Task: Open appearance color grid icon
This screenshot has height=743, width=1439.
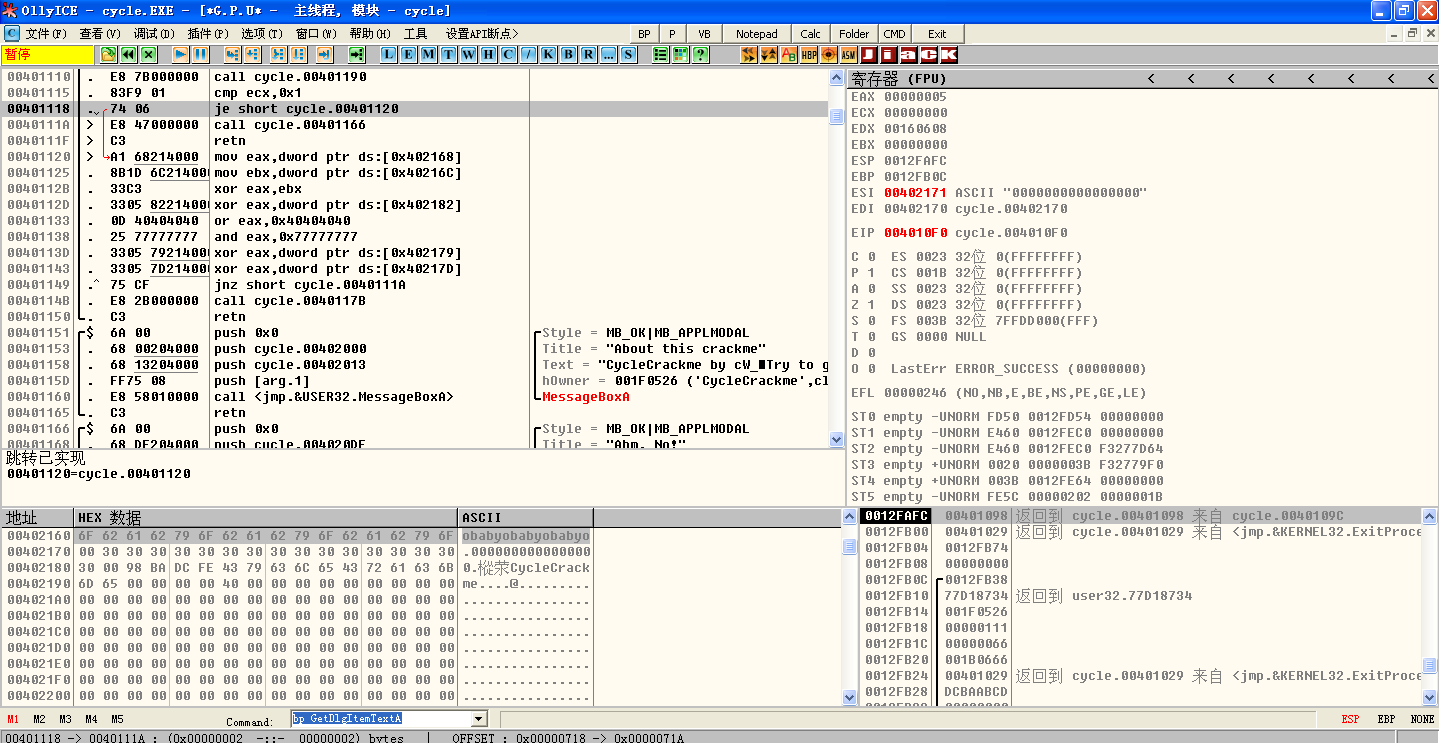Action: pyautogui.click(x=680, y=54)
